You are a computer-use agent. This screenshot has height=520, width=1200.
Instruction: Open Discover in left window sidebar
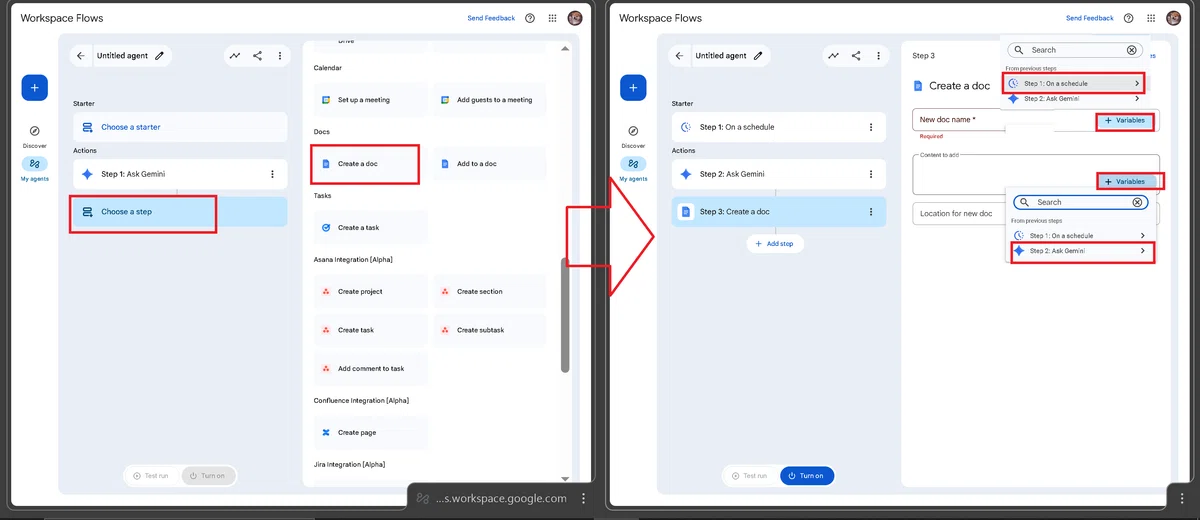coord(34,136)
